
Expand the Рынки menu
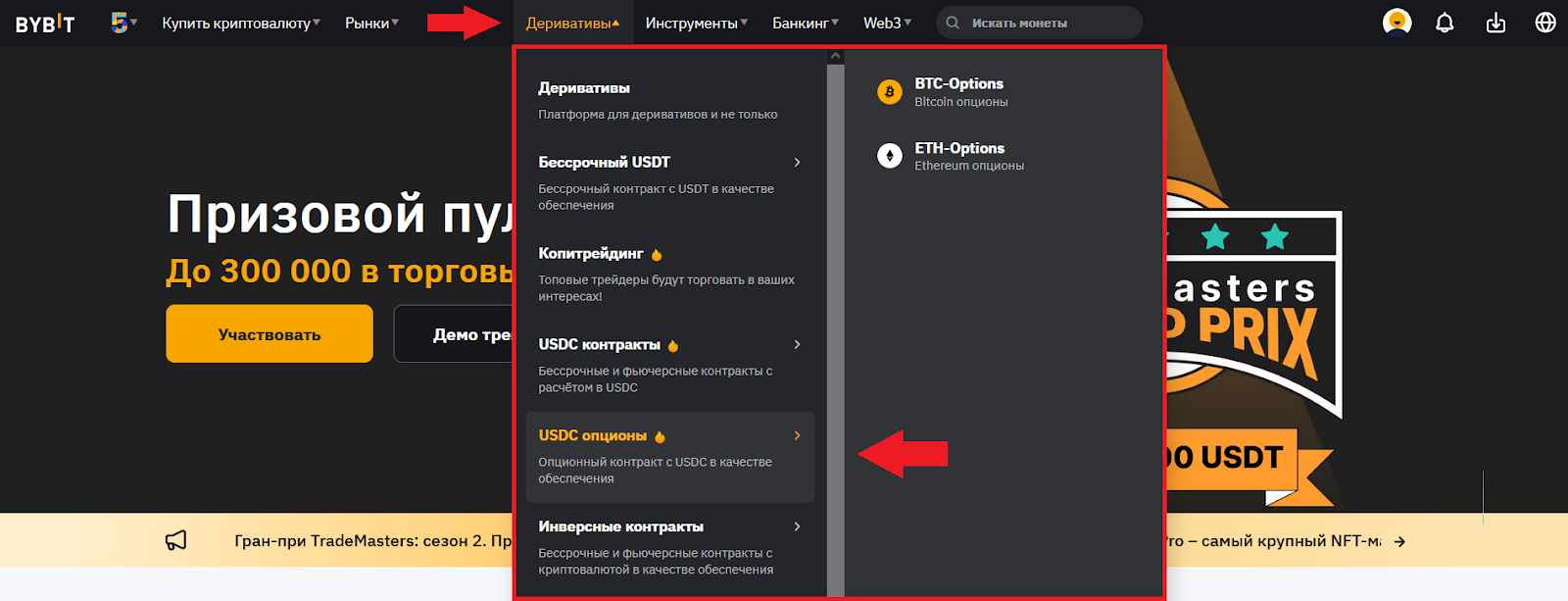click(x=371, y=23)
